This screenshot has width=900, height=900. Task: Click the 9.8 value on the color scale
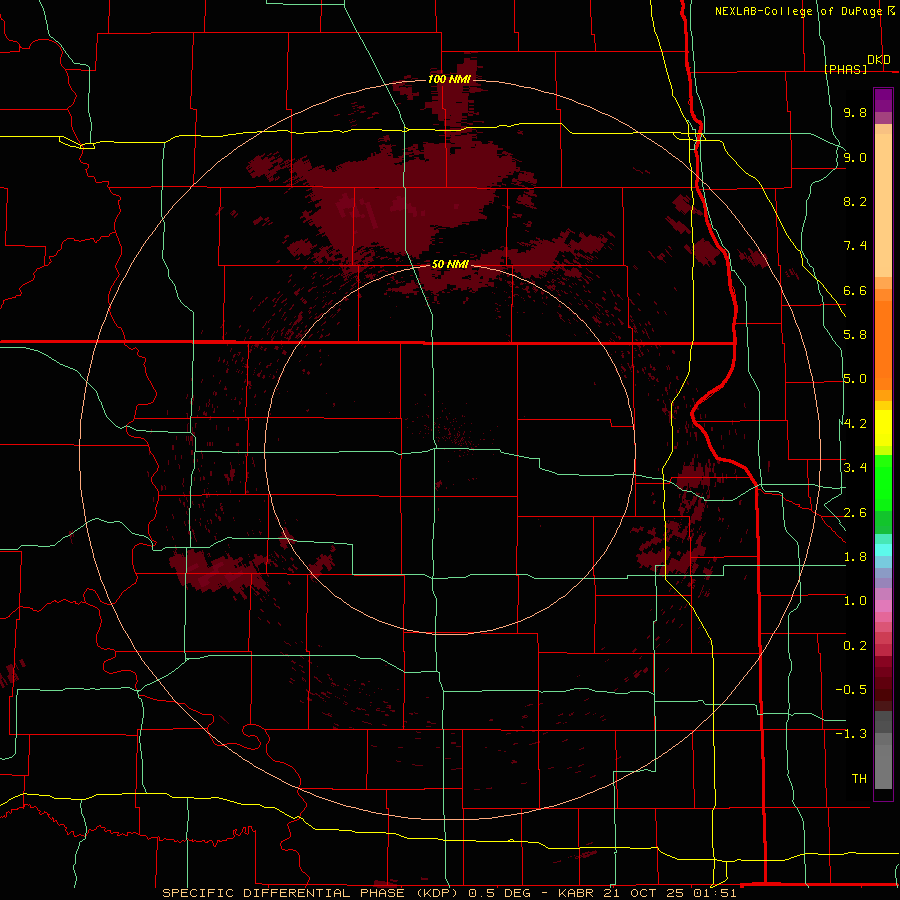tap(855, 112)
